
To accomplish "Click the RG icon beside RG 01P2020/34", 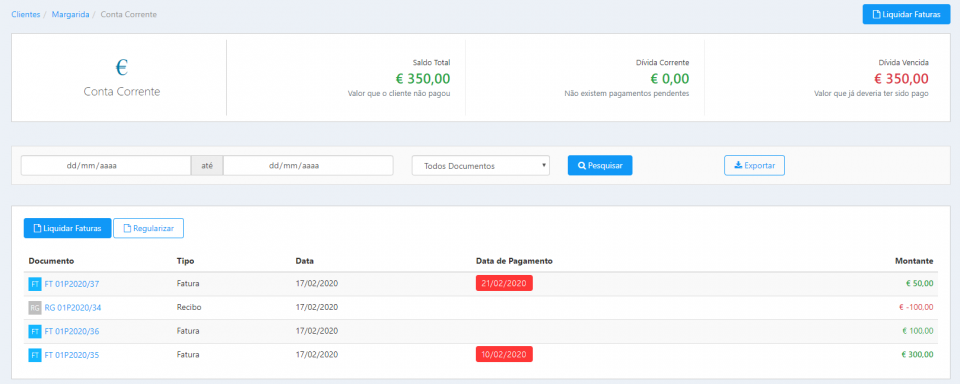I will (35, 307).
